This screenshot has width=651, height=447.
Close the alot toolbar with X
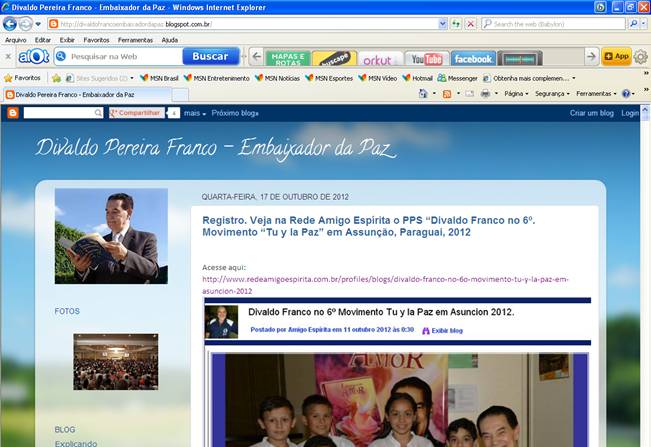[x=8, y=56]
